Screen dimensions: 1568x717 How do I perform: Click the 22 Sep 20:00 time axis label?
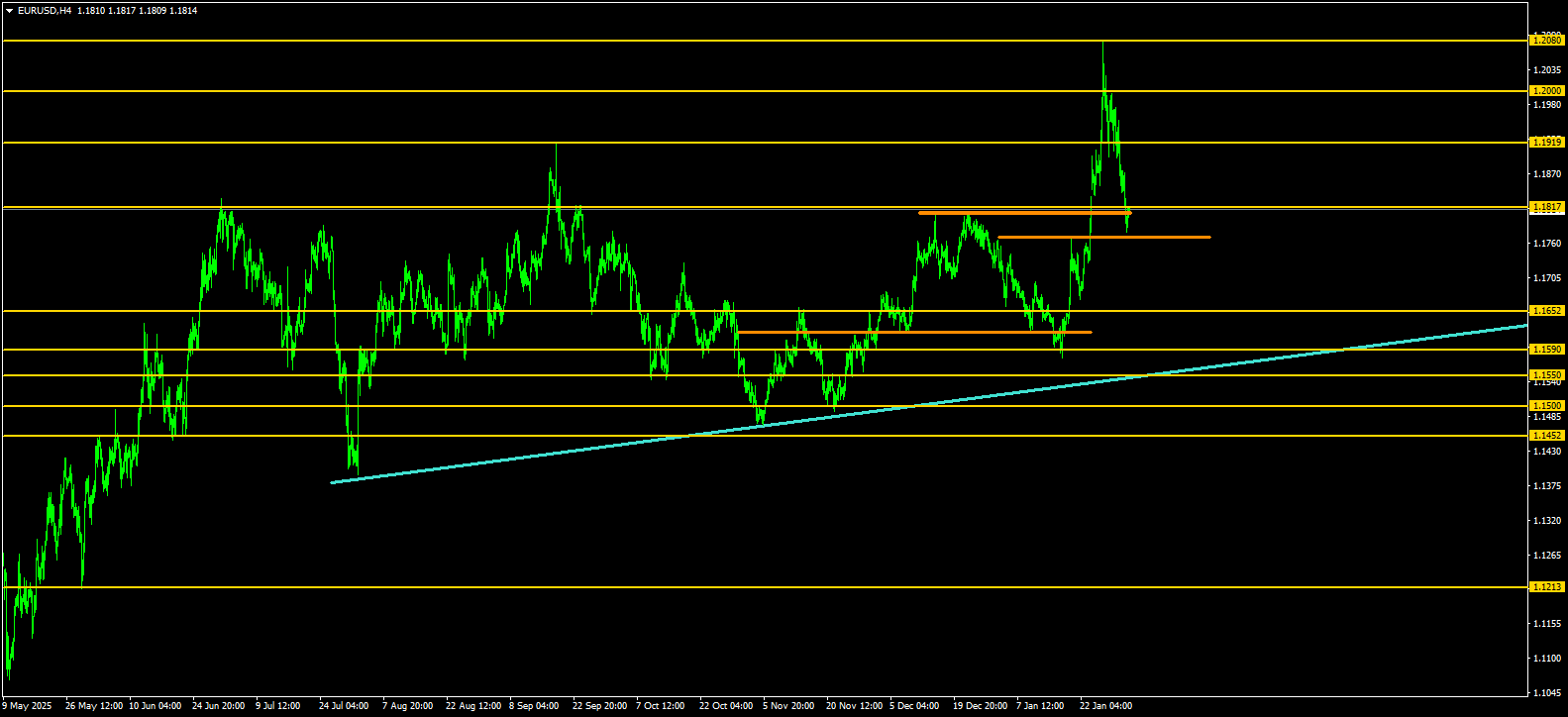(599, 706)
